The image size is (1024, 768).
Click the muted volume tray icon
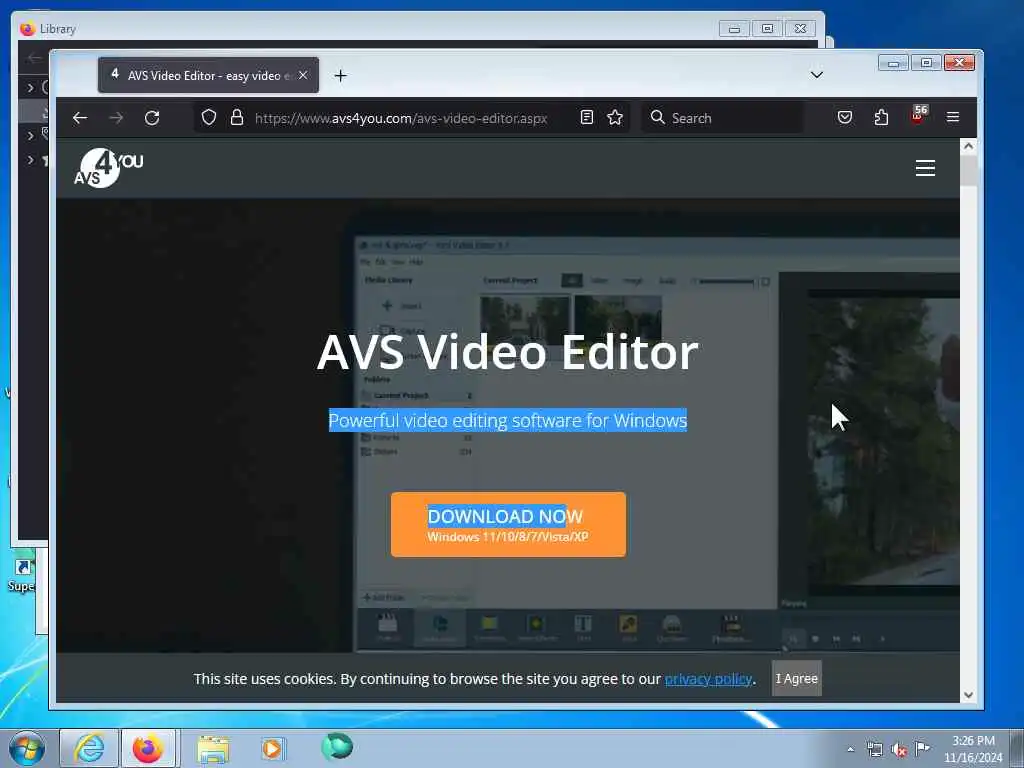pos(899,750)
